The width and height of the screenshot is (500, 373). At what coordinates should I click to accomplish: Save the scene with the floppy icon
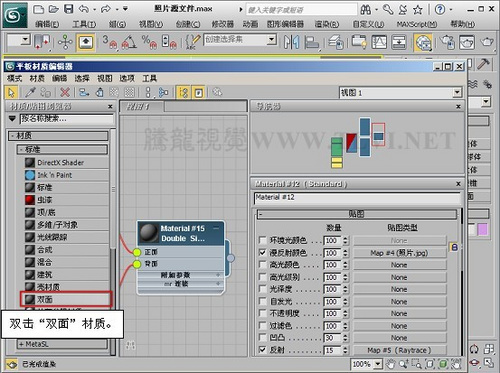click(68, 9)
